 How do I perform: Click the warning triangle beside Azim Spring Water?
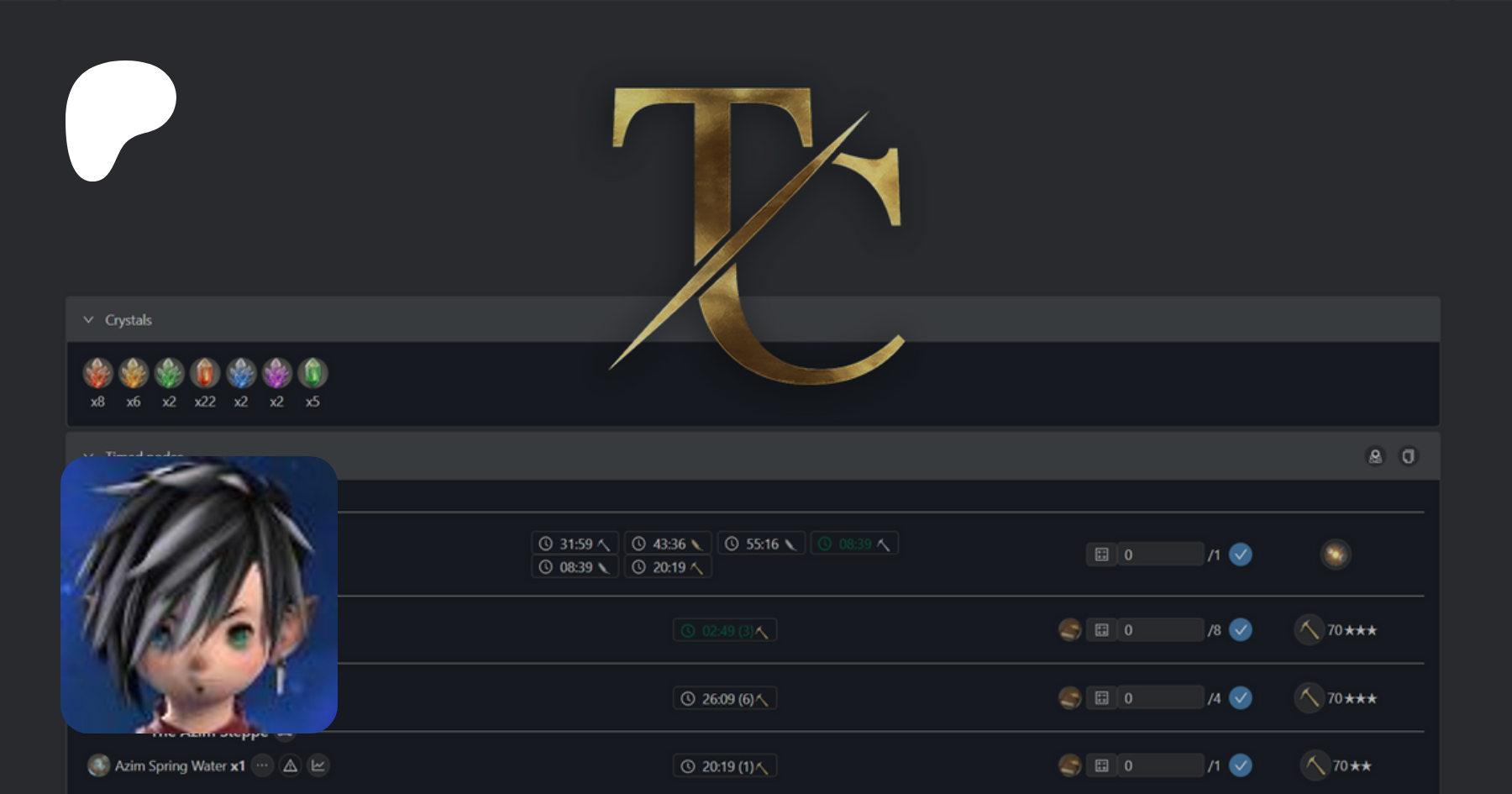tap(290, 765)
